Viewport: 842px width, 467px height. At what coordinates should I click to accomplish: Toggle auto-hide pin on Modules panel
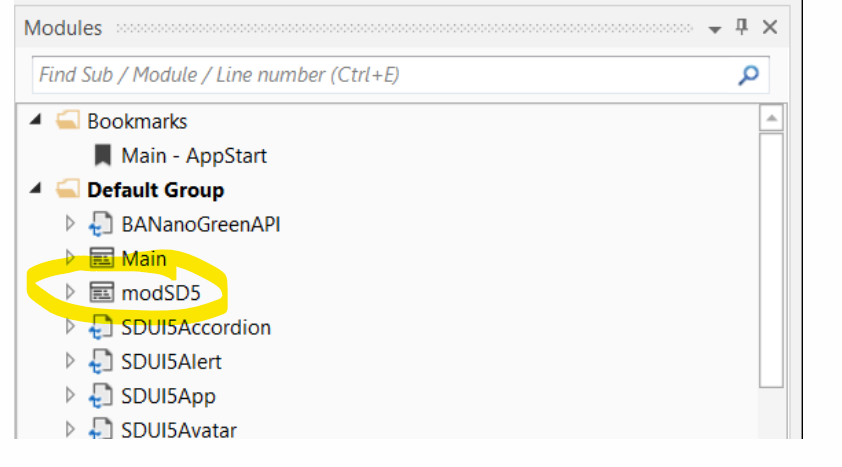742,27
